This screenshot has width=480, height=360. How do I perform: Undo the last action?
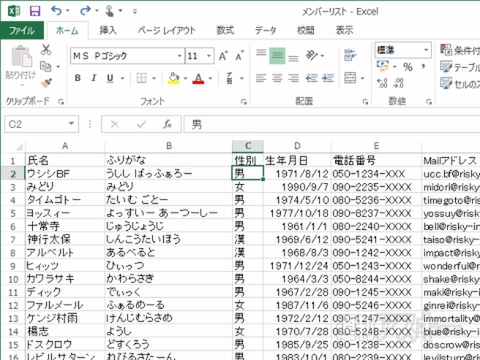(56, 11)
